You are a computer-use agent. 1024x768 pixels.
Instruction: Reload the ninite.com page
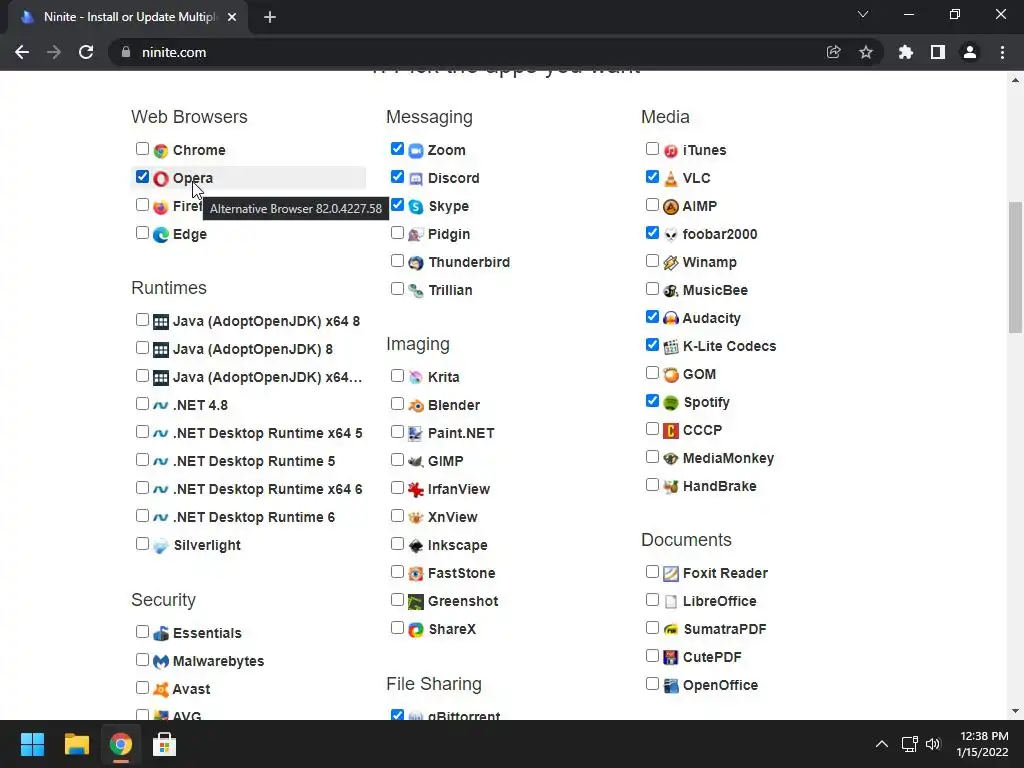click(x=86, y=52)
